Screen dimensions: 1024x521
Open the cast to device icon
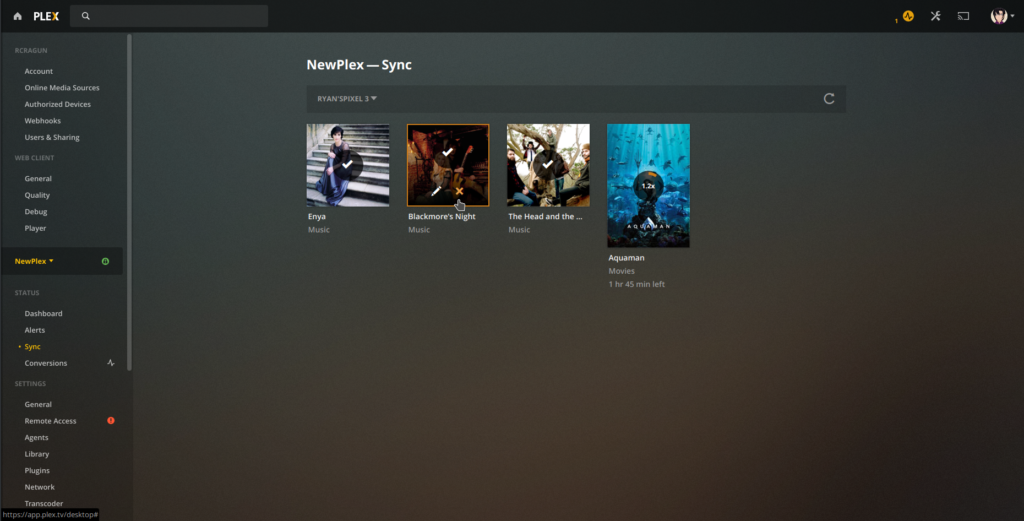[x=963, y=16]
